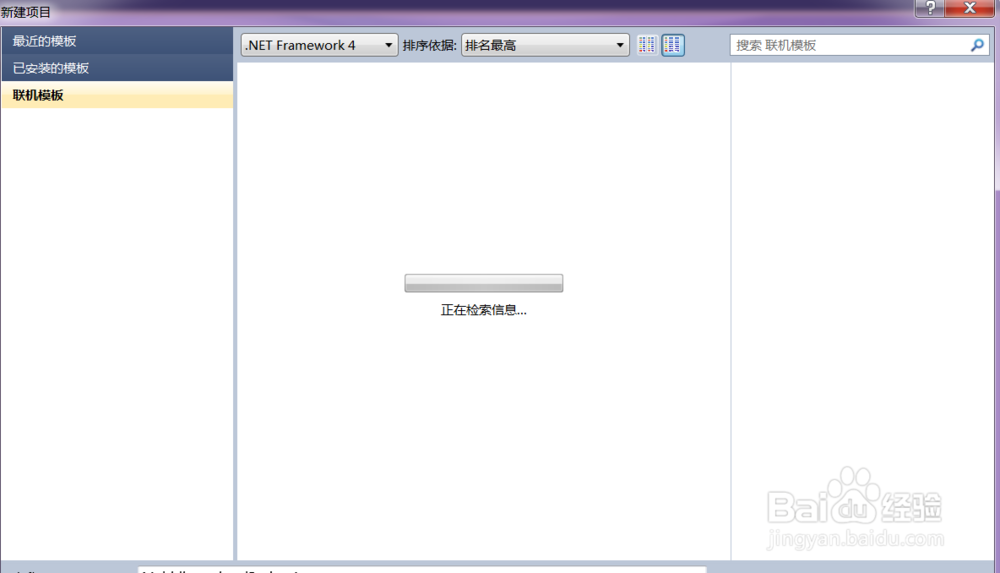
Task: Click the loading progress bar
Action: click(483, 283)
